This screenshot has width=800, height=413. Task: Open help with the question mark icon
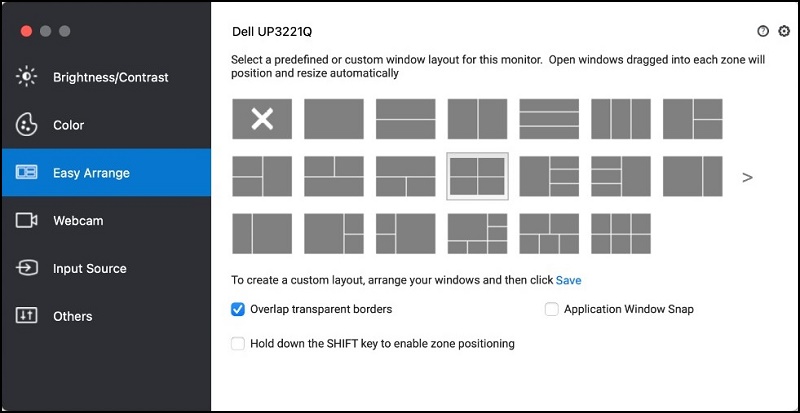click(x=764, y=32)
